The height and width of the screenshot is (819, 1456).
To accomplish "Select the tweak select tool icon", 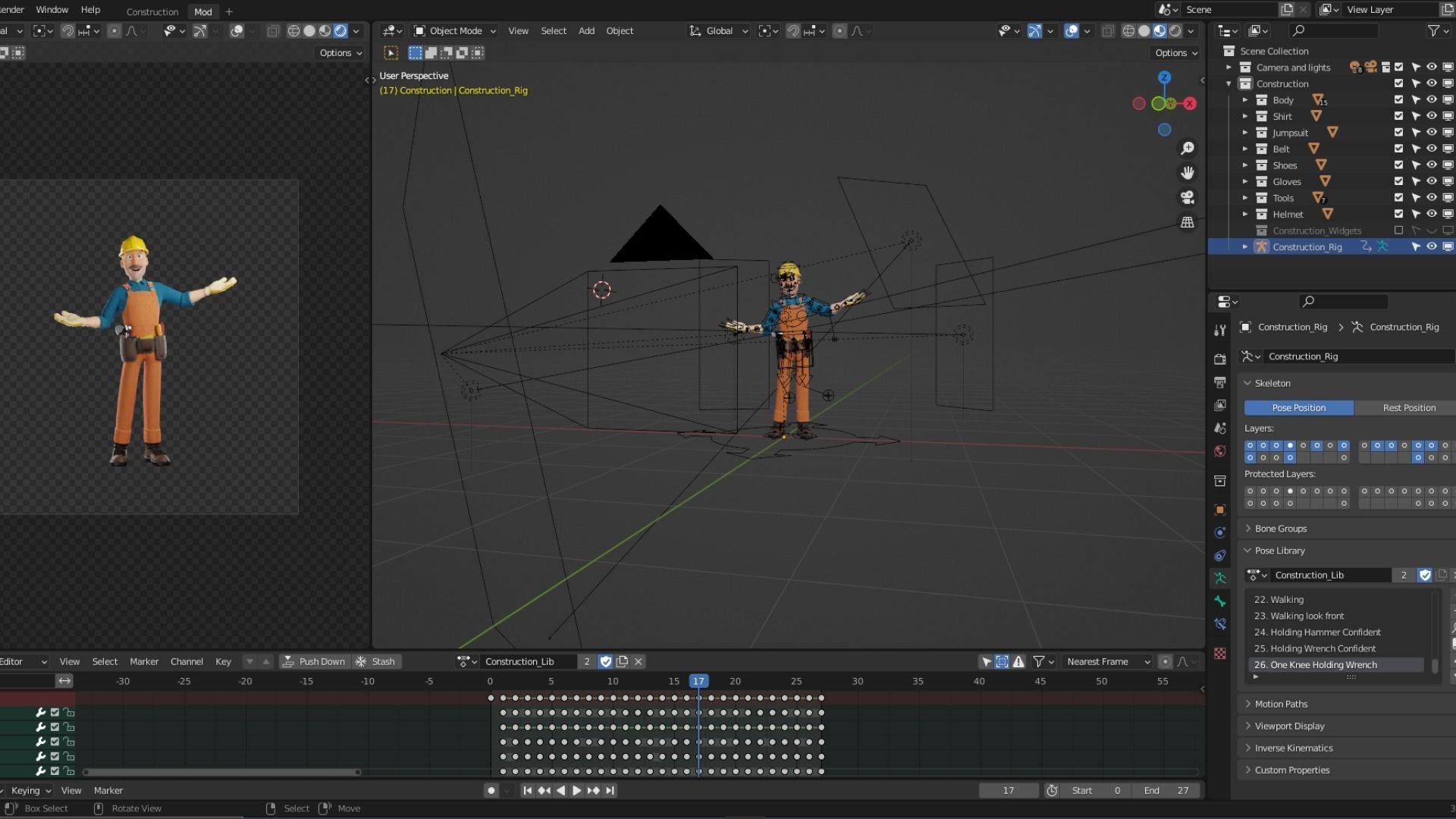I will (391, 53).
